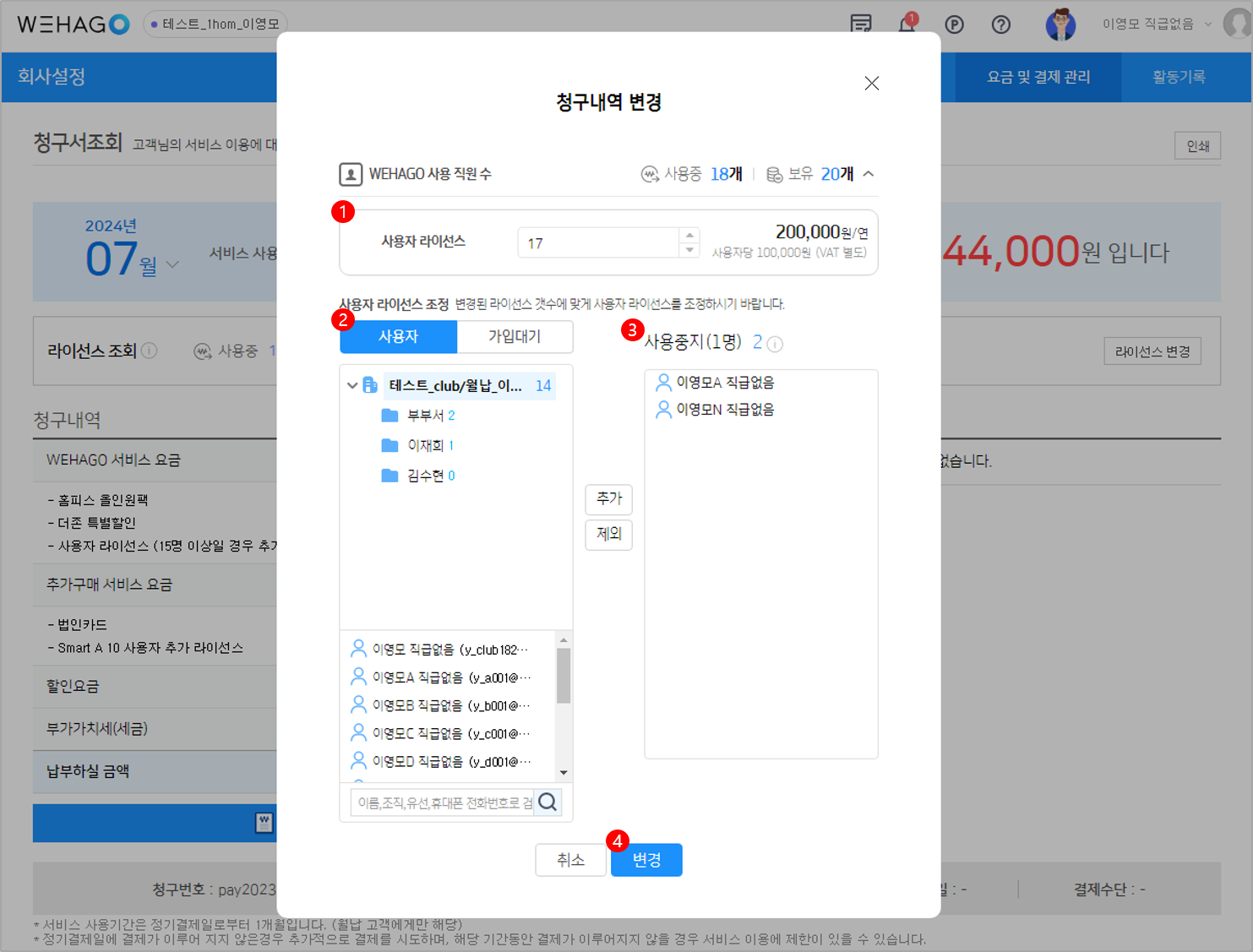Click info icon next to 사용중지 count
Screen dimensions: 1253x952
pyautogui.click(x=775, y=344)
